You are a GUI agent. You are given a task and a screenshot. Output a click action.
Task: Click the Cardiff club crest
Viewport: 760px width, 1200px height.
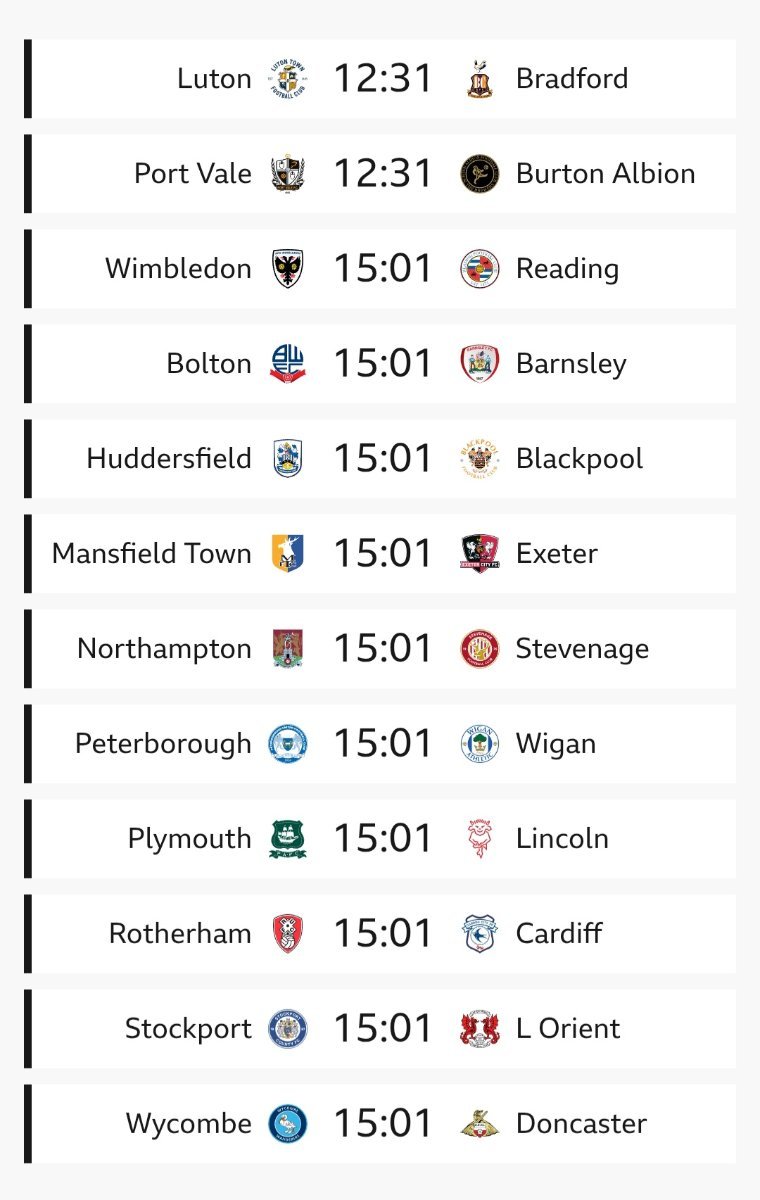(480, 934)
